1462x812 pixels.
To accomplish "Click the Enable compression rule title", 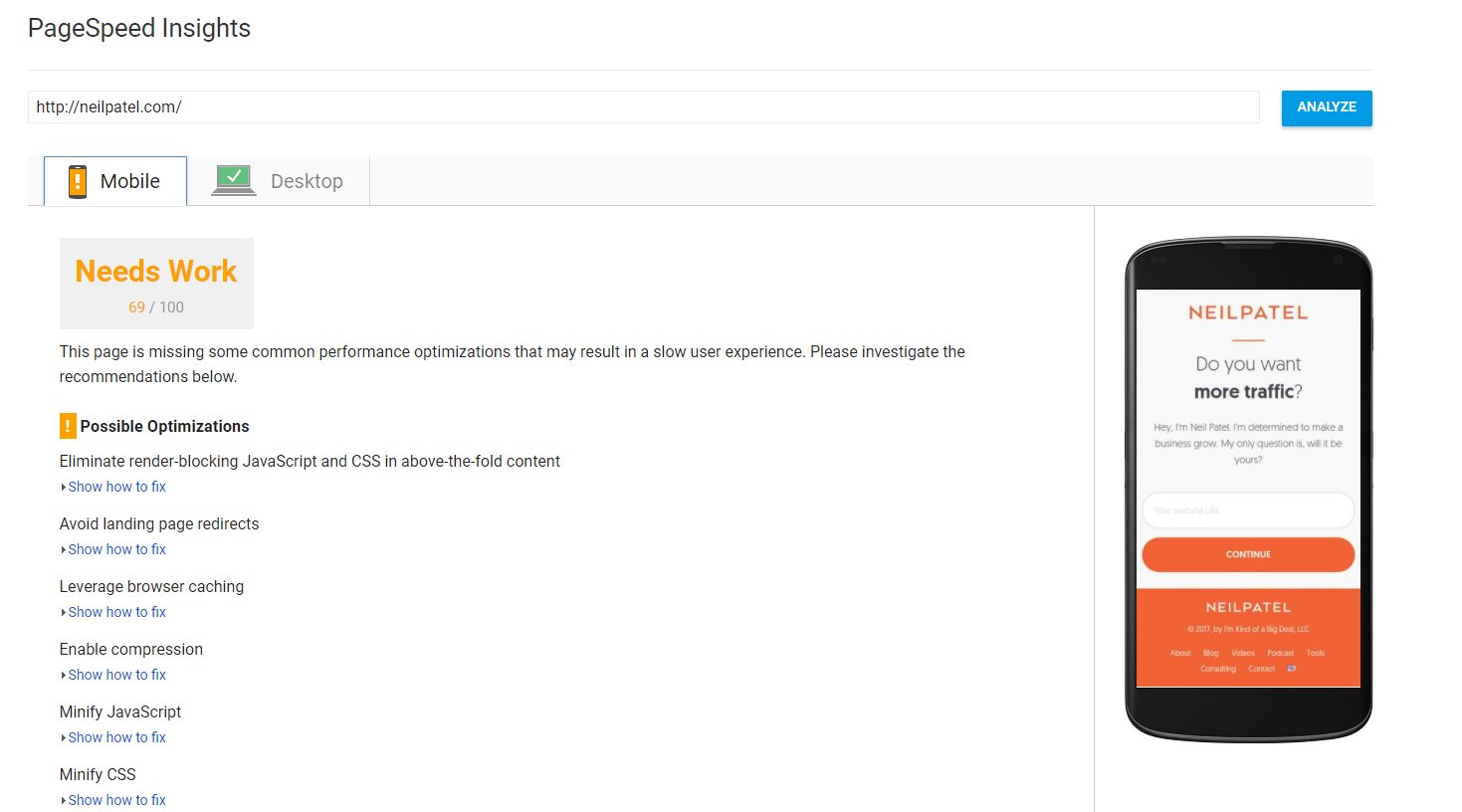I will (131, 650).
